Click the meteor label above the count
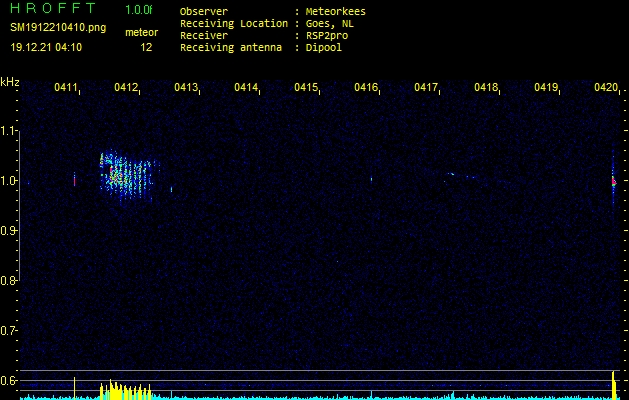Image resolution: width=629 pixels, height=400 pixels. [142, 32]
